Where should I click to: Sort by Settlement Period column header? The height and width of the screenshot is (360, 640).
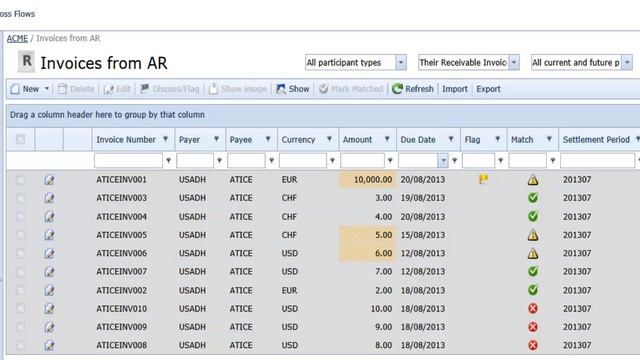pyautogui.click(x=596, y=140)
